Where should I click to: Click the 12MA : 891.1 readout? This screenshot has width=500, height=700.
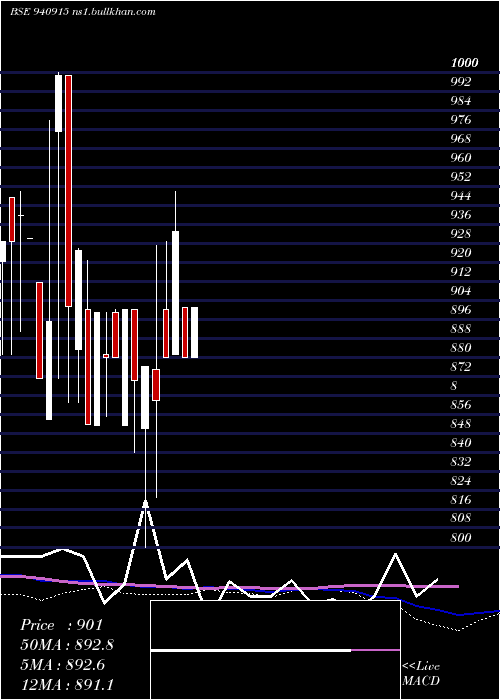[67, 685]
